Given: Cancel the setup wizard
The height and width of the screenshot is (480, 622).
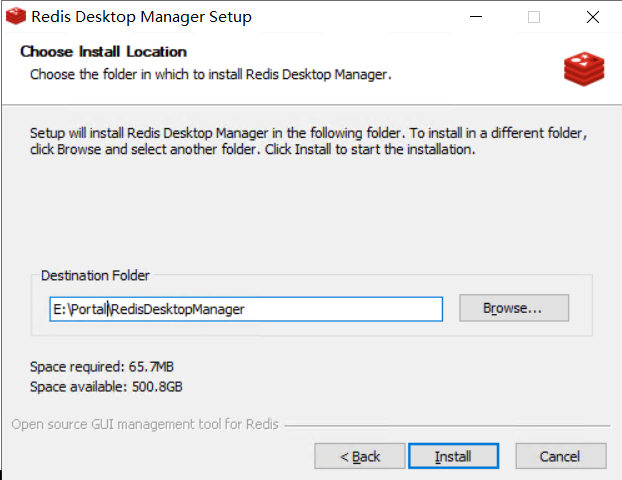Looking at the screenshot, I should (559, 456).
